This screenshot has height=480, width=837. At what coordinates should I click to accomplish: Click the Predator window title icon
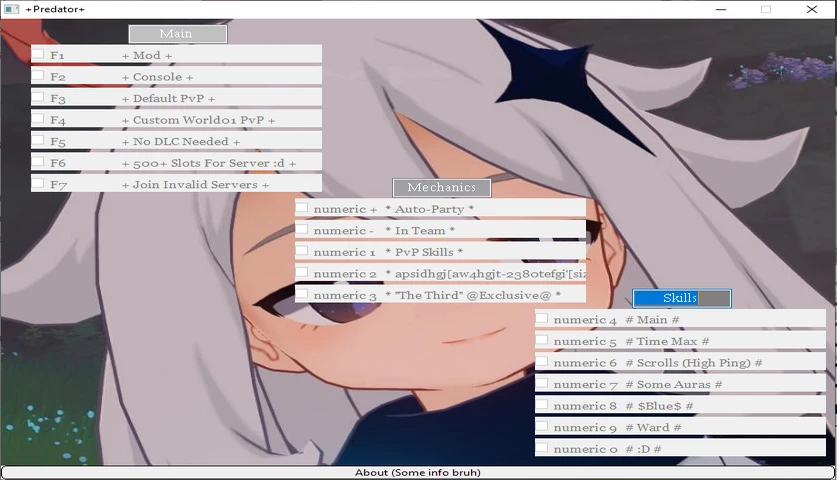11,9
